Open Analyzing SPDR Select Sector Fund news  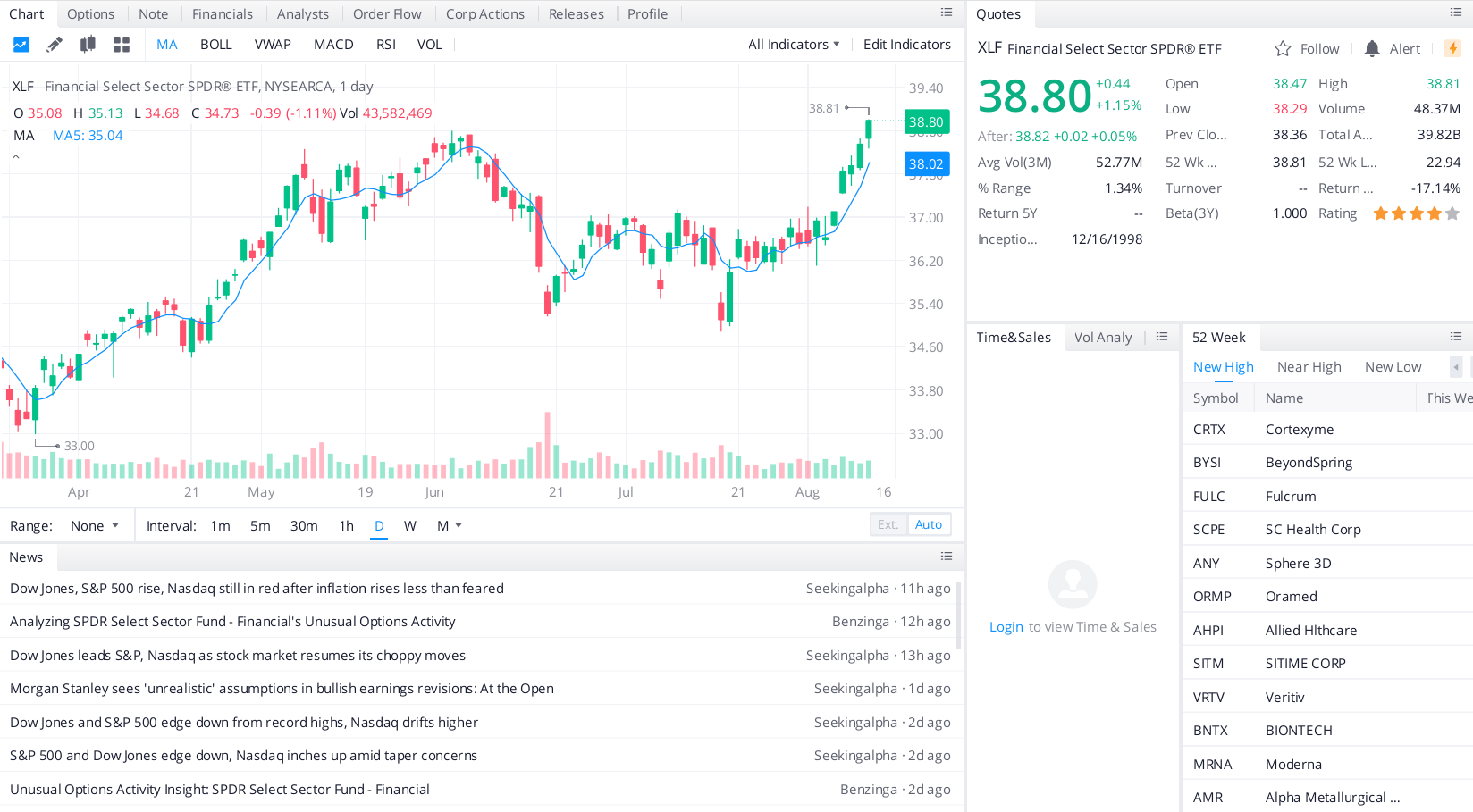pos(232,622)
